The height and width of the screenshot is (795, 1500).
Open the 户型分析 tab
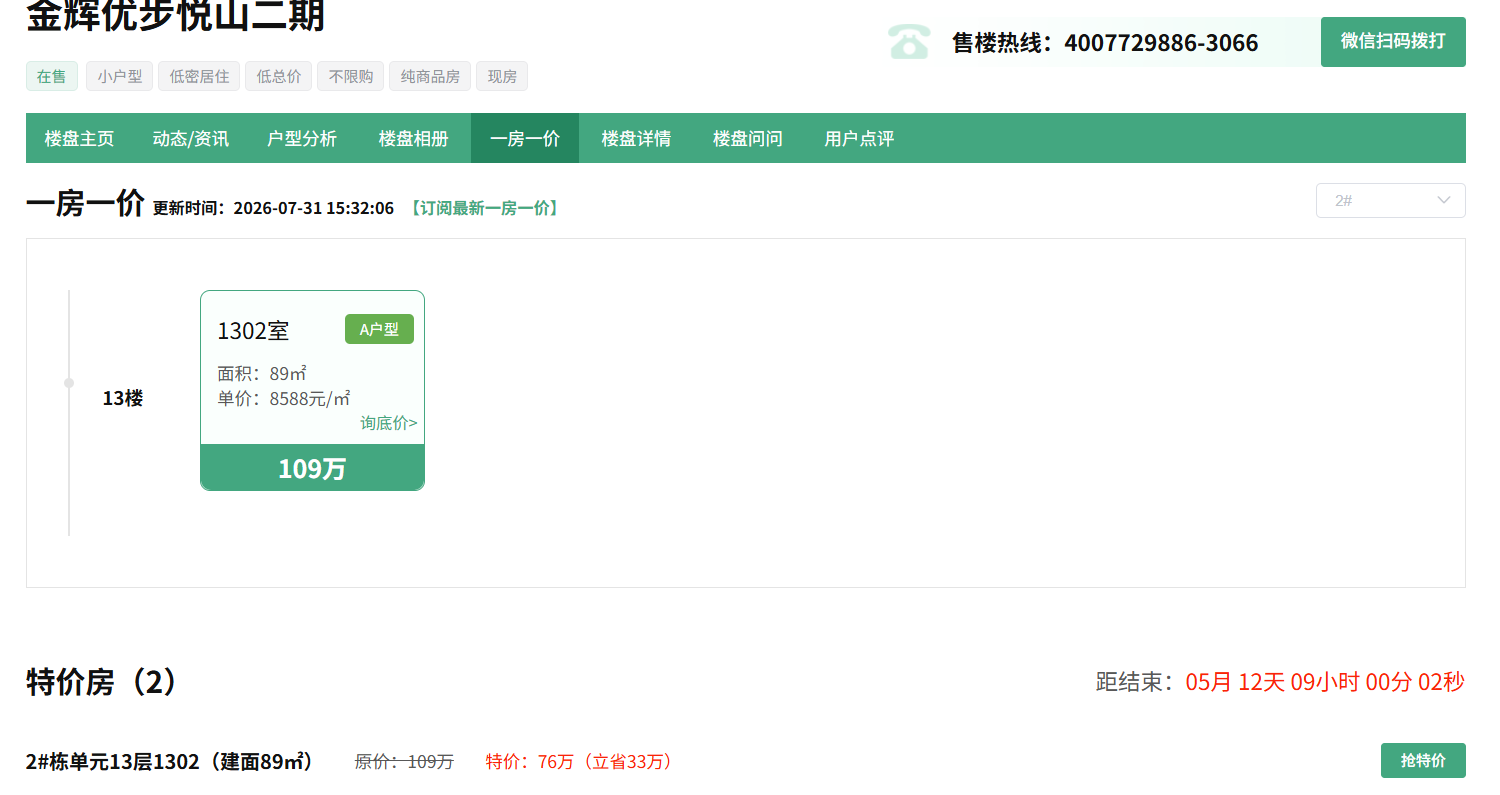tap(302, 138)
